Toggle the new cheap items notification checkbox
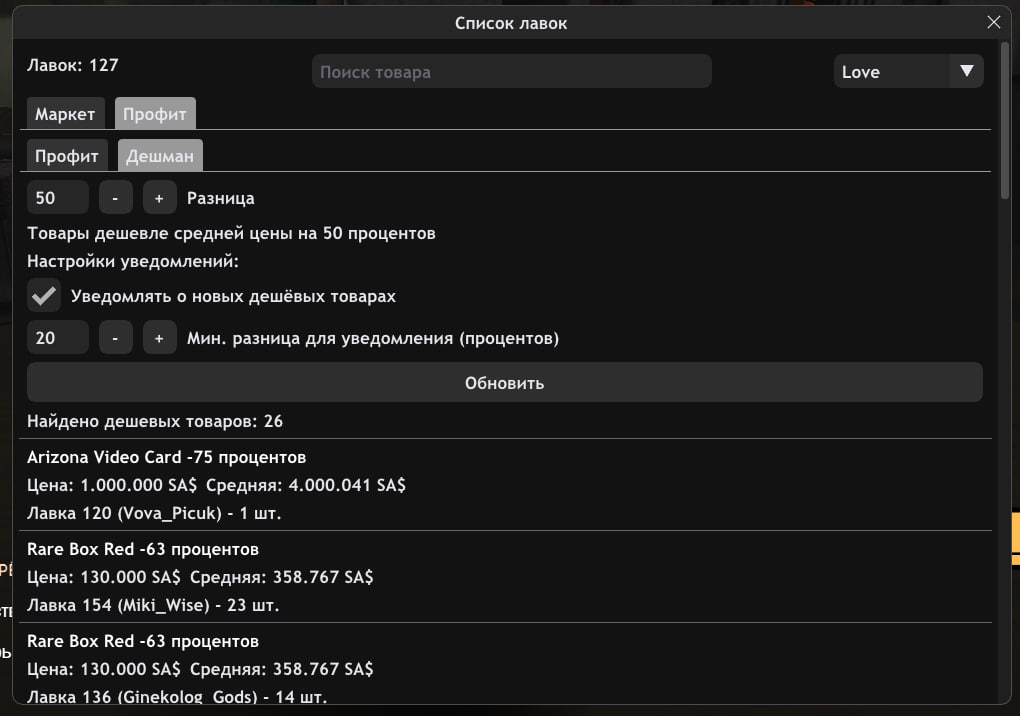1020x716 pixels. tap(44, 296)
